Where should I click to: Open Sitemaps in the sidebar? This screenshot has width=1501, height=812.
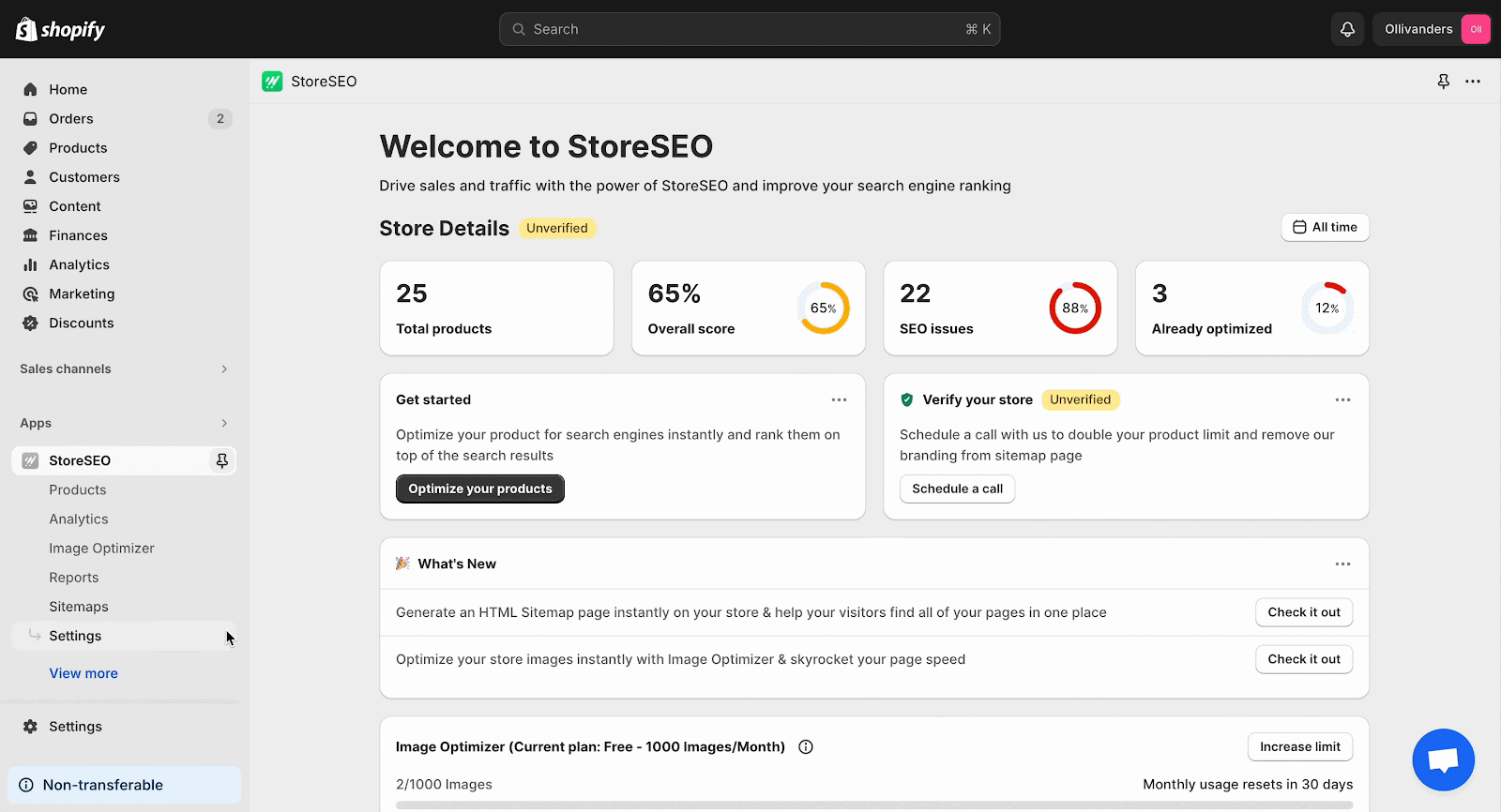(79, 607)
